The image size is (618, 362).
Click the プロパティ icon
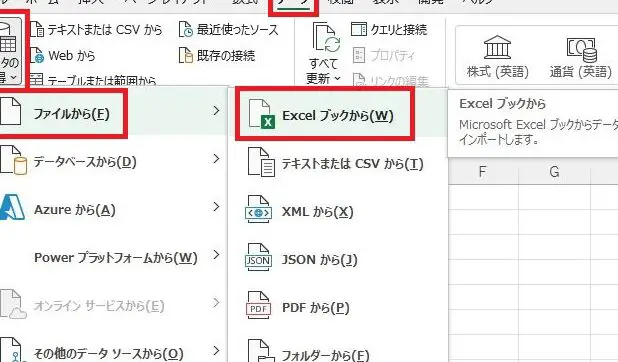tap(358, 55)
